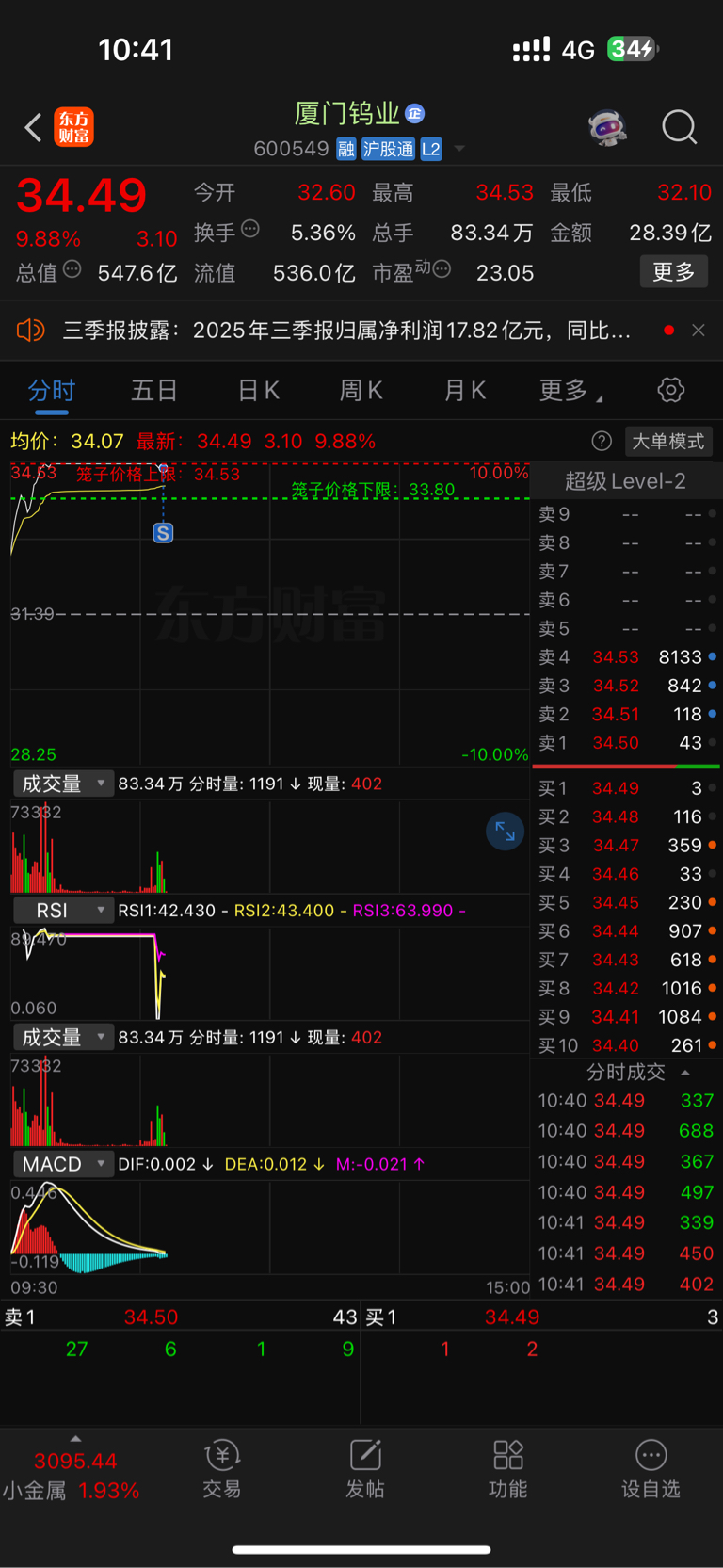Select 卖1 row 34.50 in order book
The height and width of the screenshot is (1568, 723).
tap(627, 743)
